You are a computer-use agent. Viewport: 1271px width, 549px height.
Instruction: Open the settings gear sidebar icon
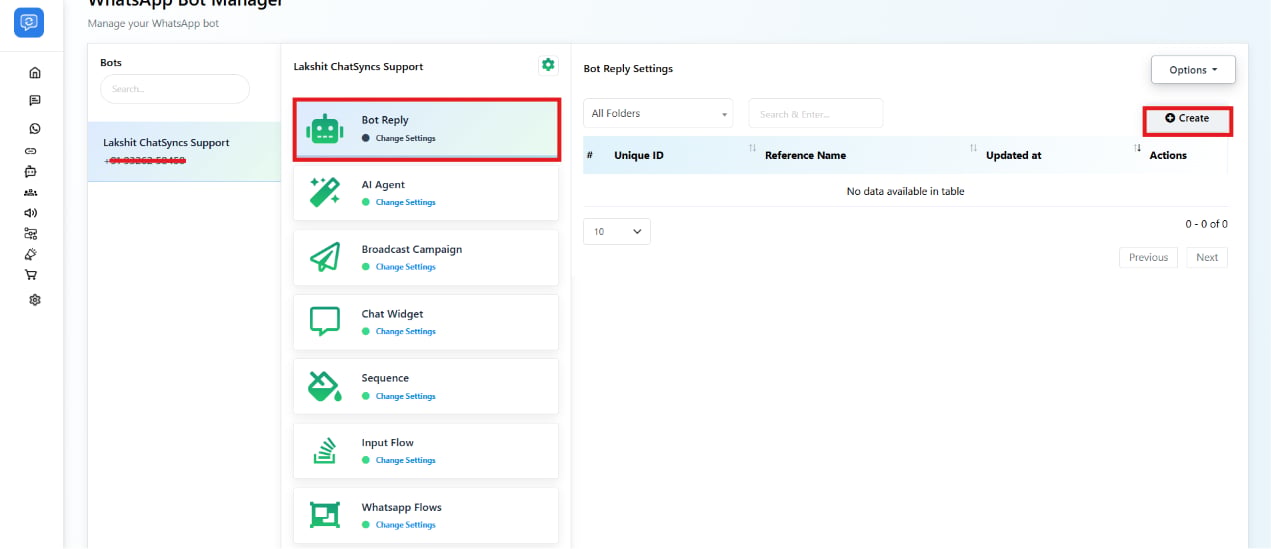pyautogui.click(x=35, y=300)
